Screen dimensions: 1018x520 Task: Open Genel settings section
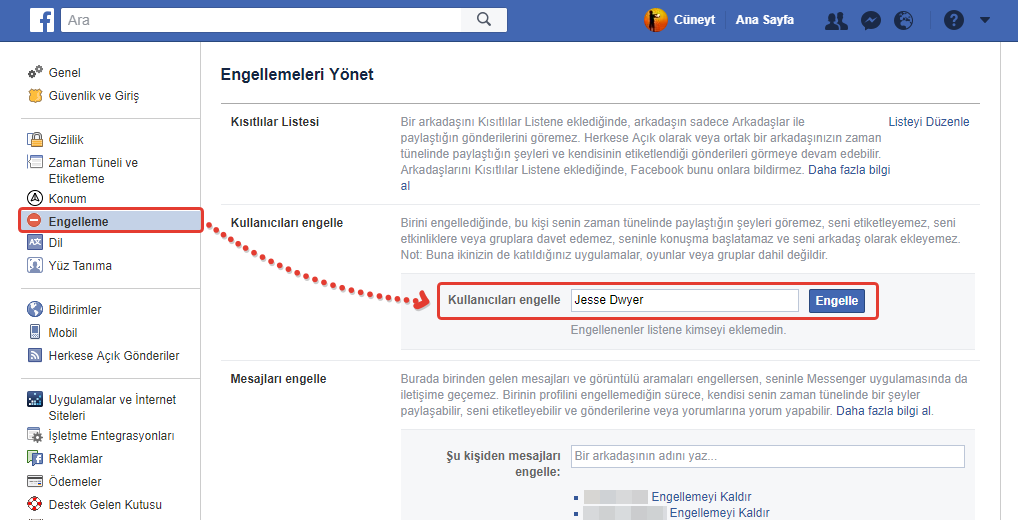click(64, 73)
